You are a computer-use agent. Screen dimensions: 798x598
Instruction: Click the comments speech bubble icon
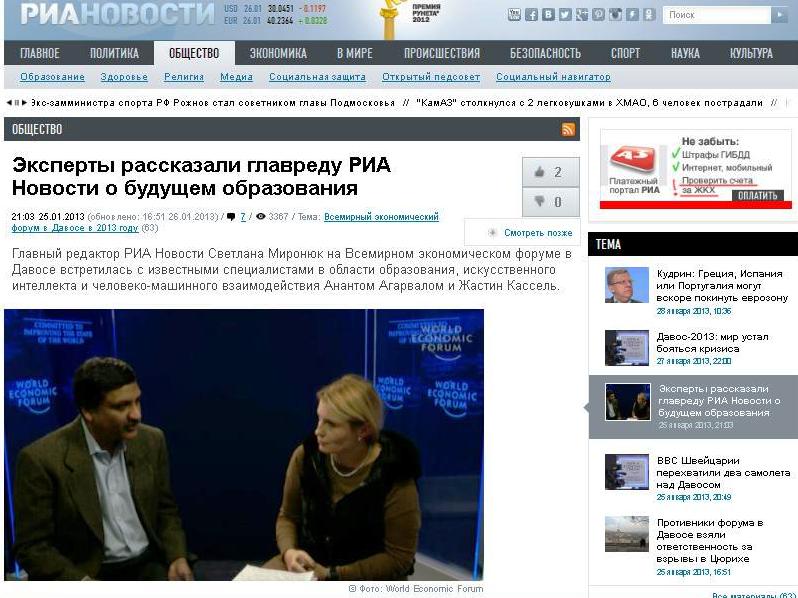coord(231,217)
